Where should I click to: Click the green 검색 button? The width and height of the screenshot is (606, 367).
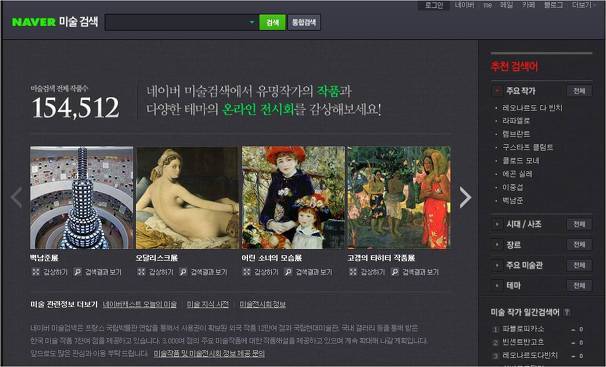[272, 22]
